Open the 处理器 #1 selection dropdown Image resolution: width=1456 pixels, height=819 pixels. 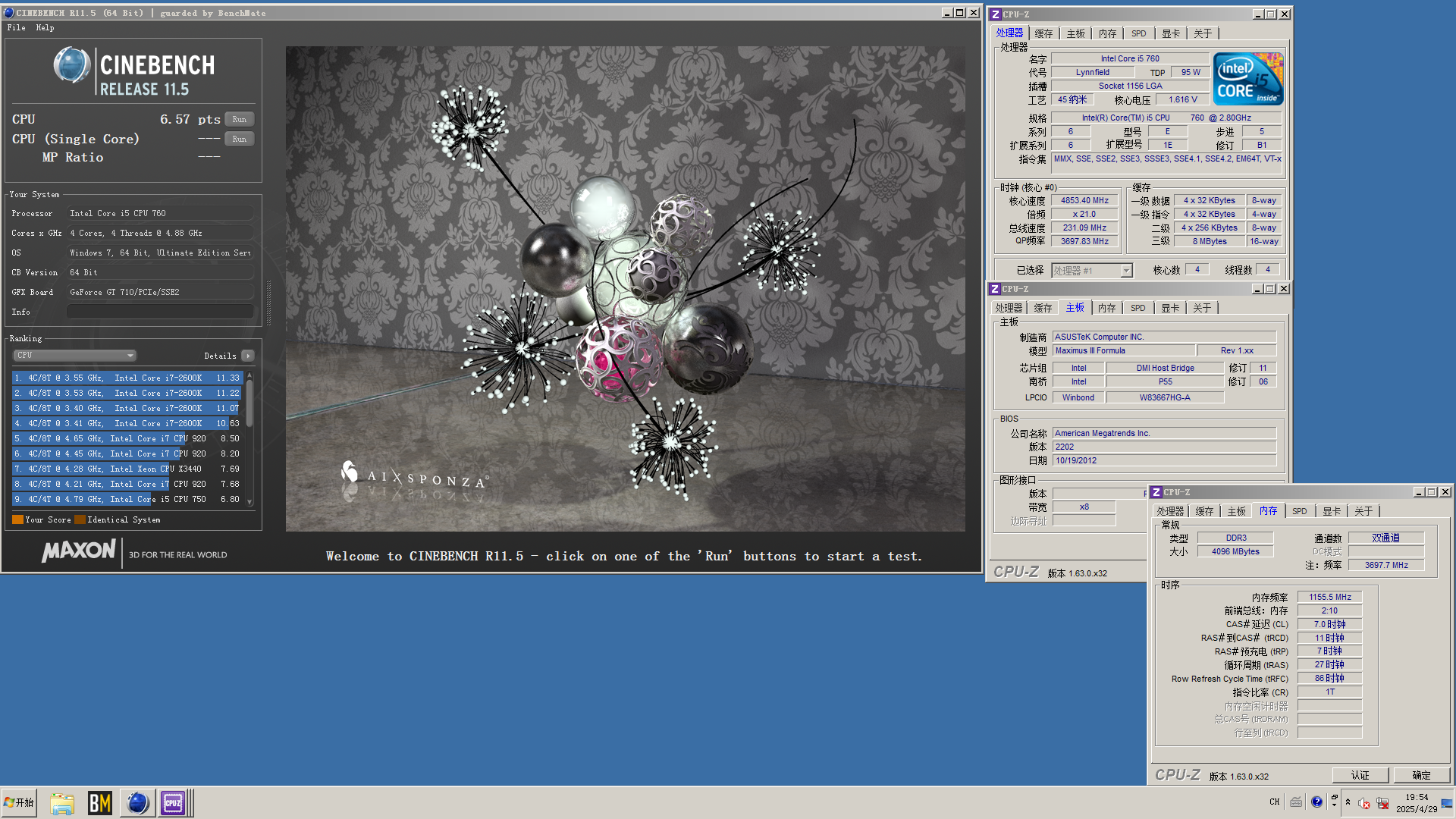(x=1092, y=271)
